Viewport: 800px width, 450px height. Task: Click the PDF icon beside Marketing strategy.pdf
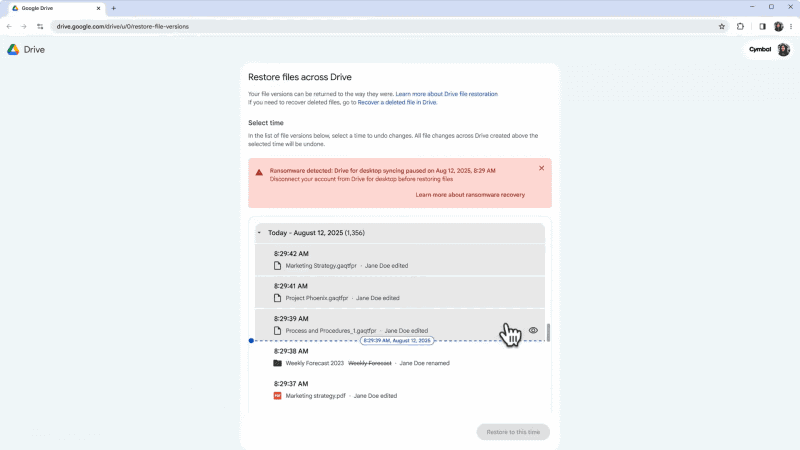coord(278,396)
